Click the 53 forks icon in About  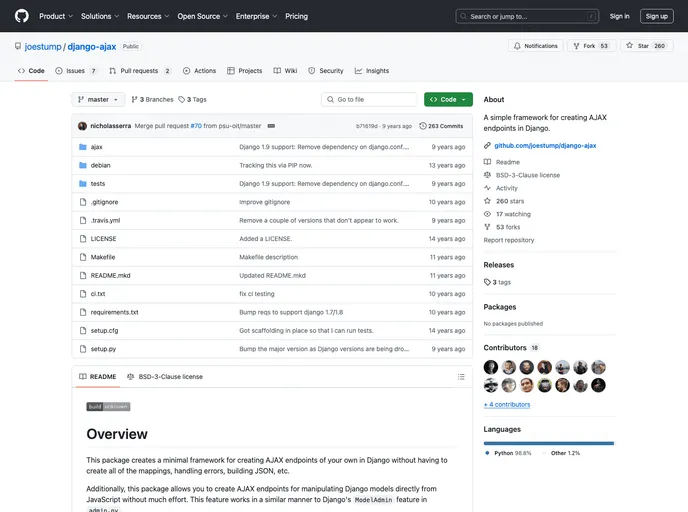(487, 227)
